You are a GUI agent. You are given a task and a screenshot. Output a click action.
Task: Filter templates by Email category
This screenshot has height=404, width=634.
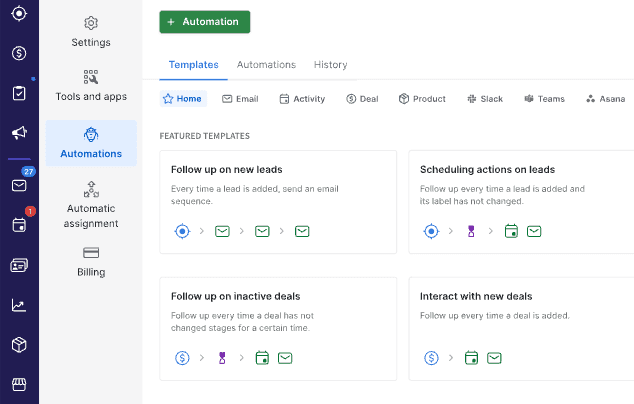pos(240,99)
